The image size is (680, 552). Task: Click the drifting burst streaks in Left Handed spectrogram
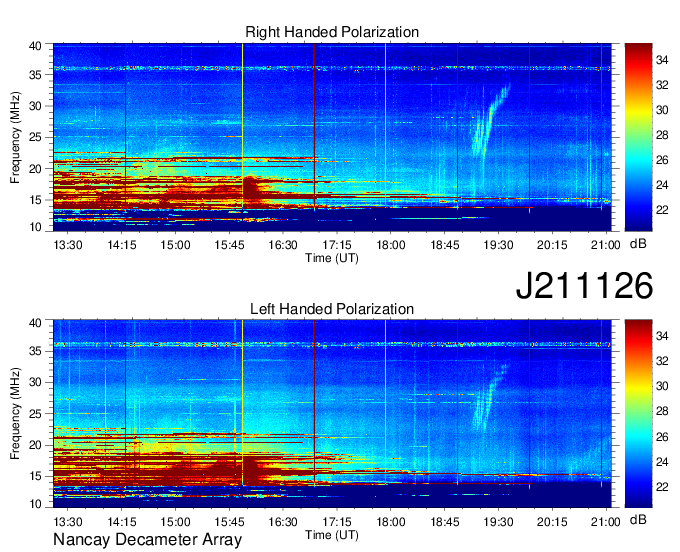click(489, 398)
